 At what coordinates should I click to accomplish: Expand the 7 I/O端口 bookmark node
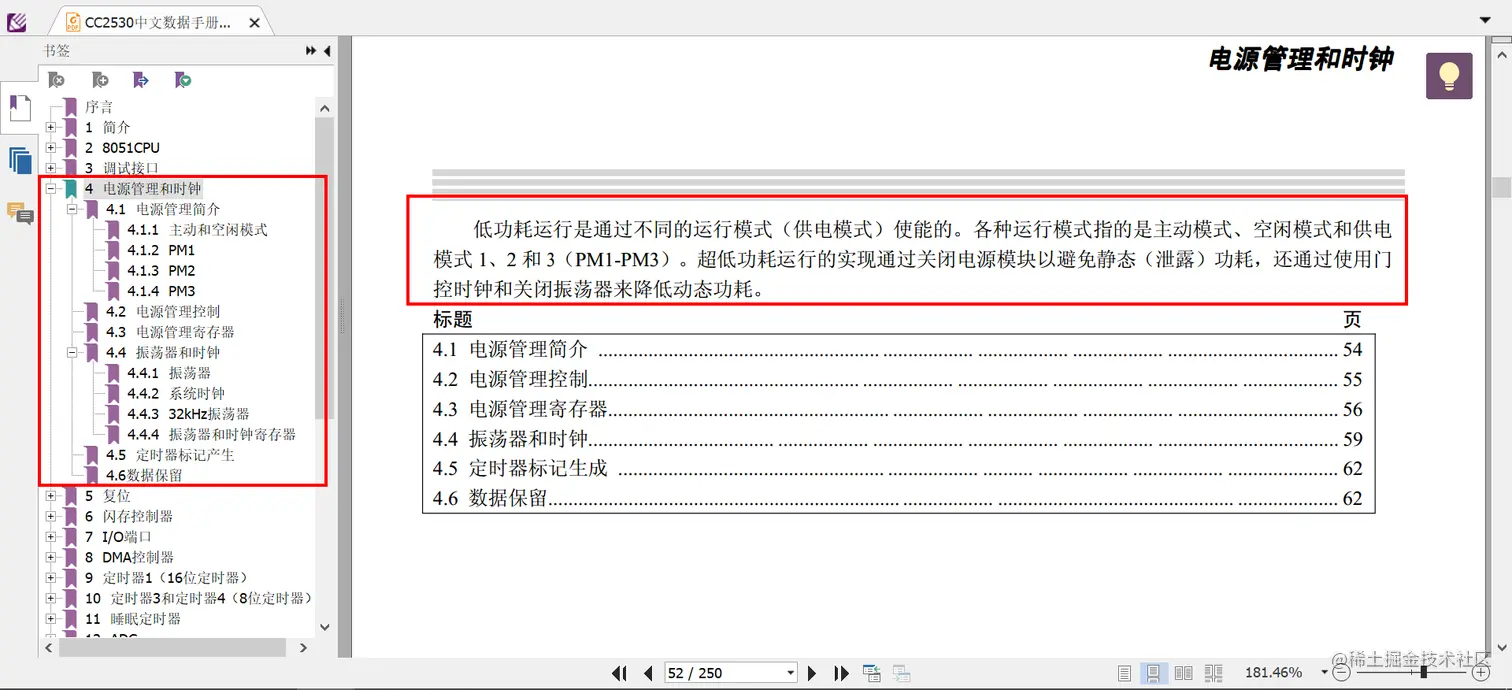pos(51,537)
